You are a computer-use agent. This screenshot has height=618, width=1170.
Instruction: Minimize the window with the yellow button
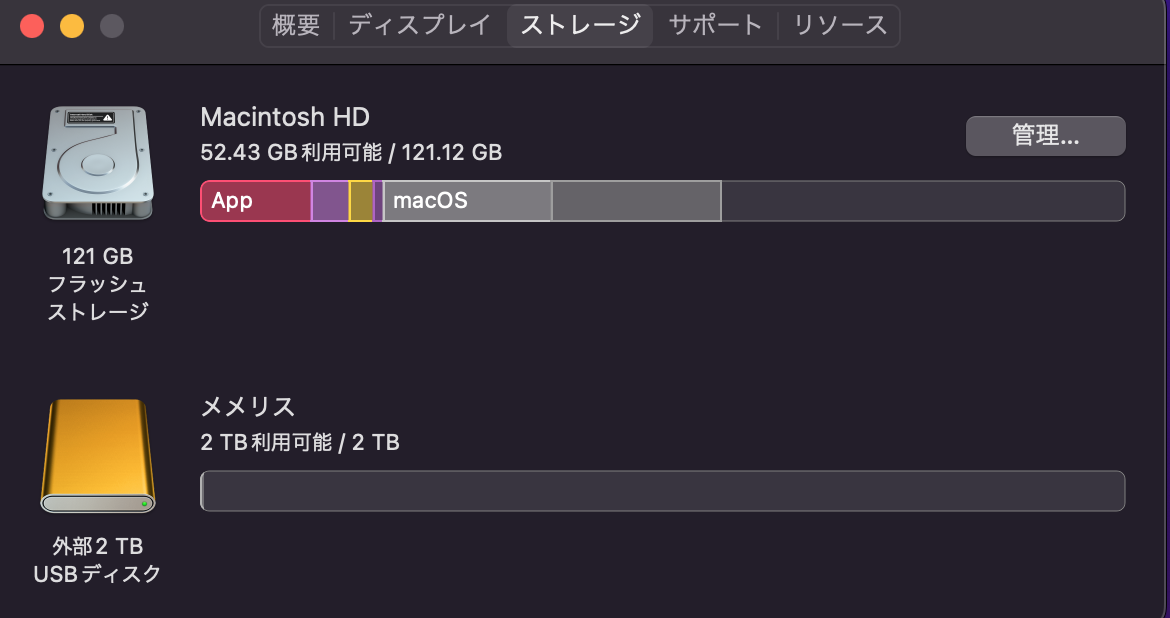[72, 26]
